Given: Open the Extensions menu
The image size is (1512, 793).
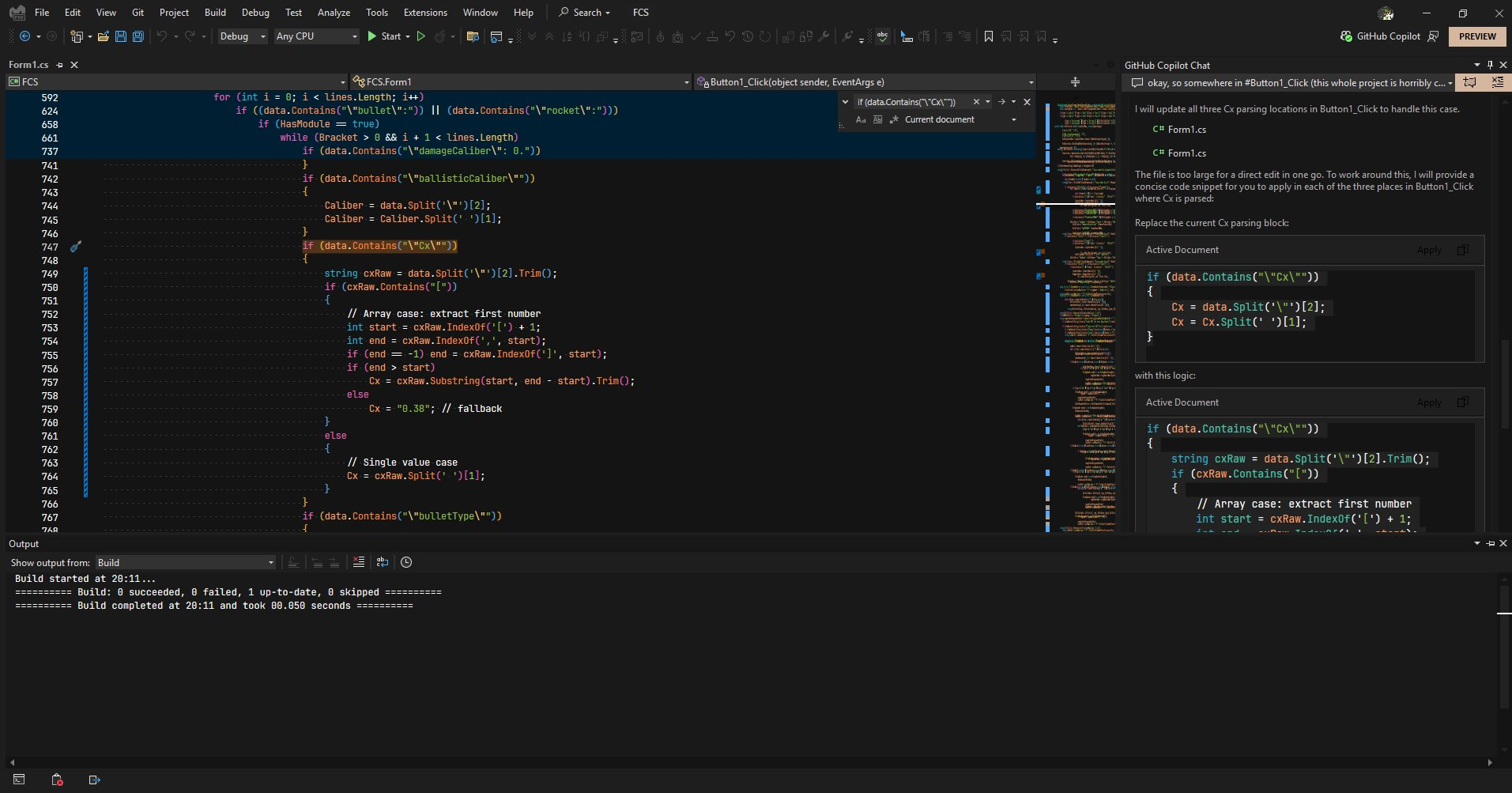Looking at the screenshot, I should pos(425,13).
